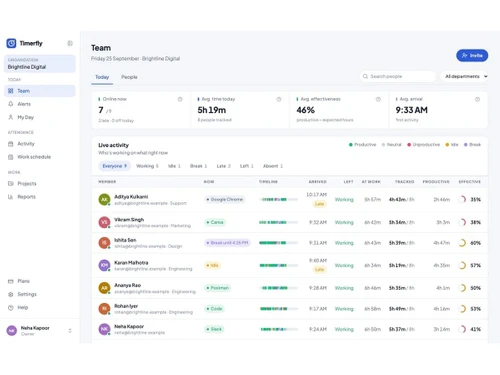Click the Settings gear icon
500x375 pixels.
11,294
